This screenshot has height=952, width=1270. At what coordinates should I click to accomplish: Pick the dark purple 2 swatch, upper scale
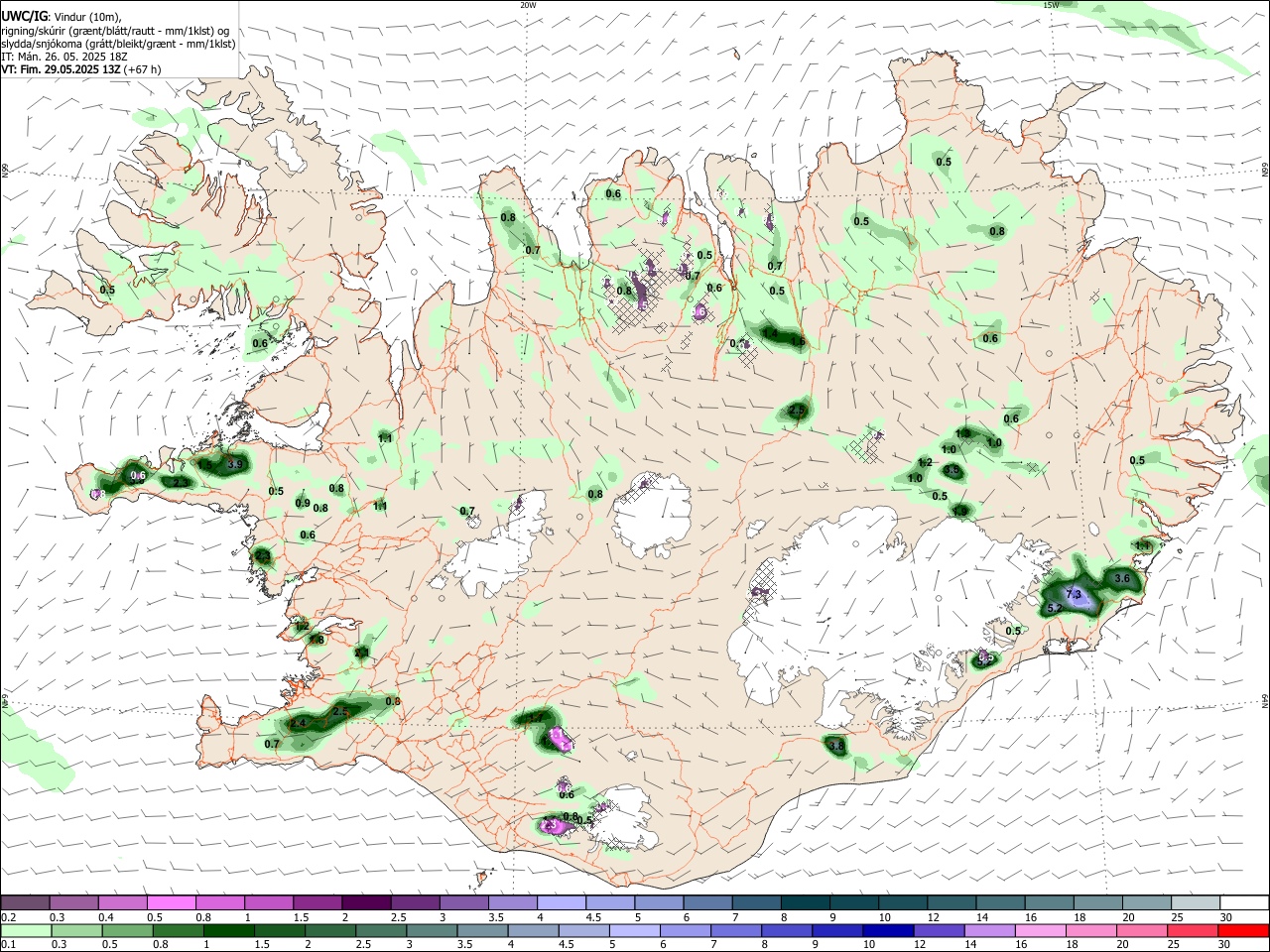click(365, 903)
